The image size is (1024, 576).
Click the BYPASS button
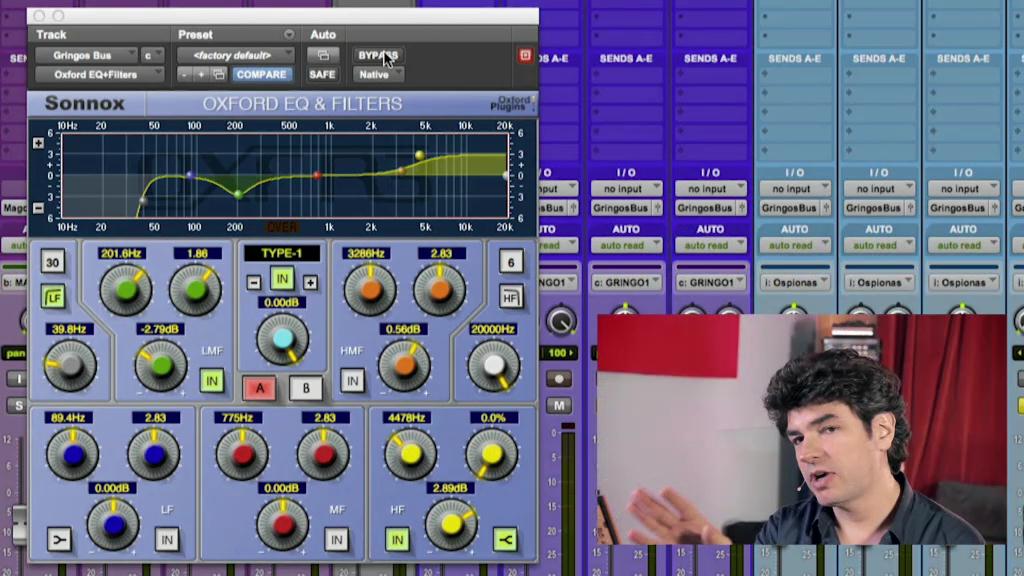(x=377, y=56)
